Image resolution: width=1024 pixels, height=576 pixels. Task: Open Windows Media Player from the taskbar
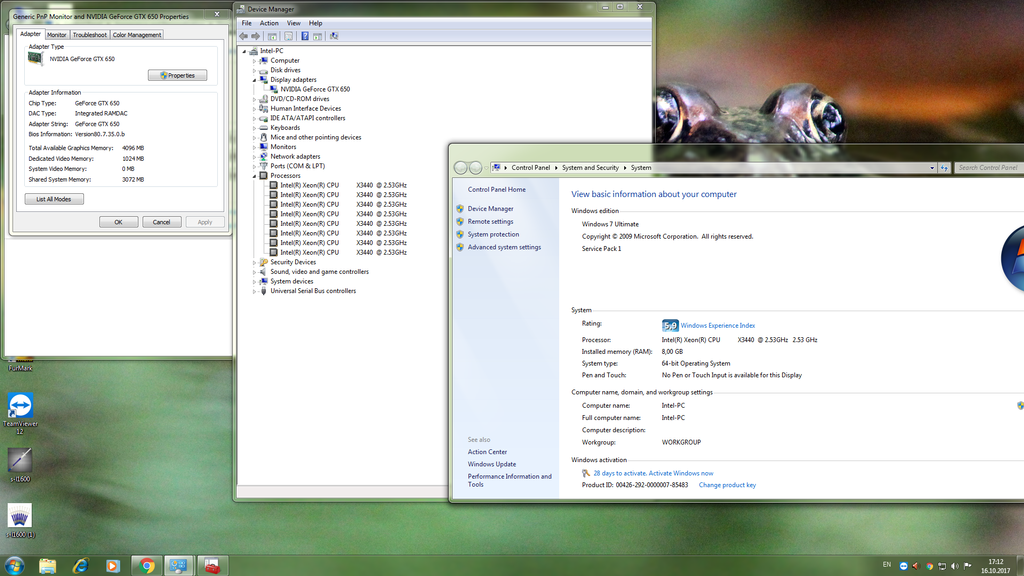[x=112, y=566]
